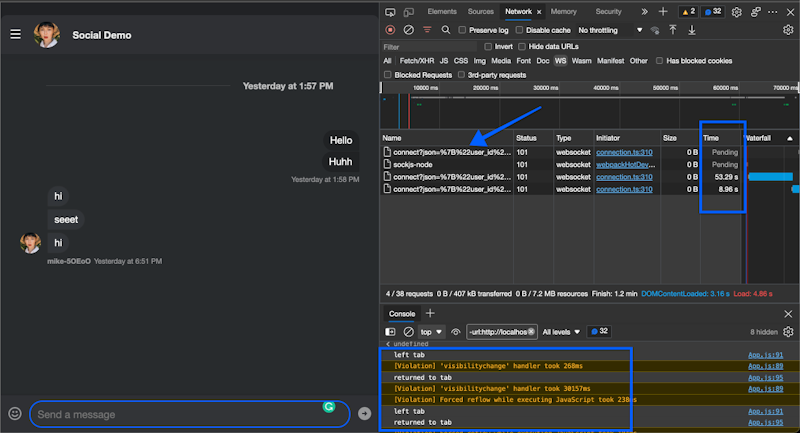Show console live expression eye icon
The image size is (800, 433).
[455, 331]
